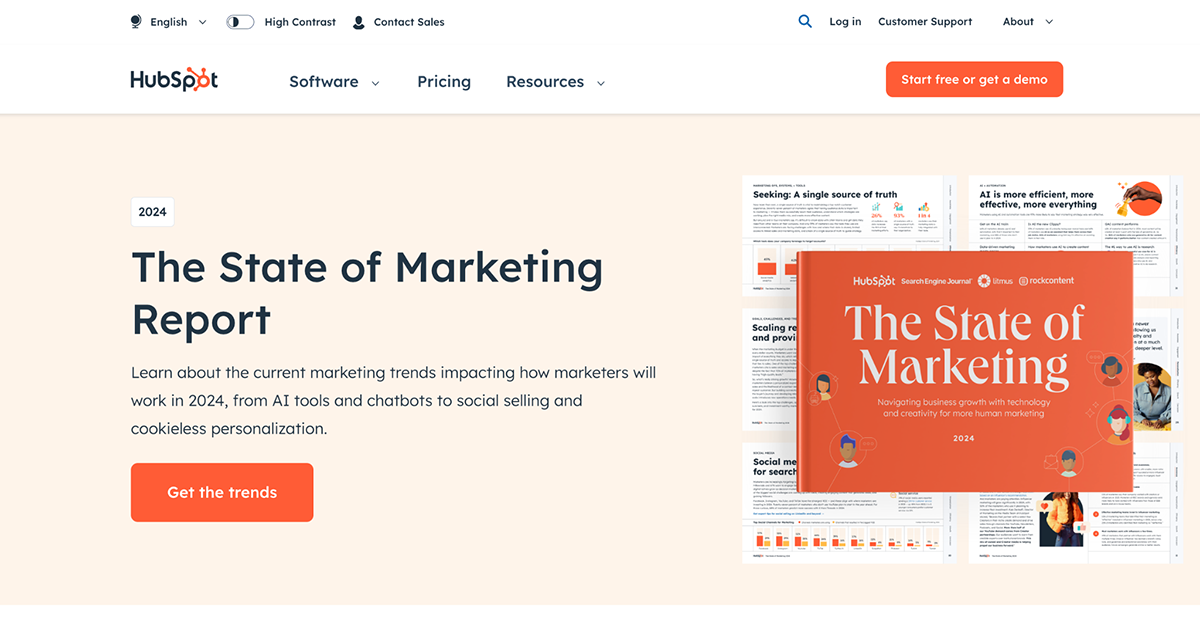Expand the Resources menu
This screenshot has height=636, width=1200.
pyautogui.click(x=556, y=82)
